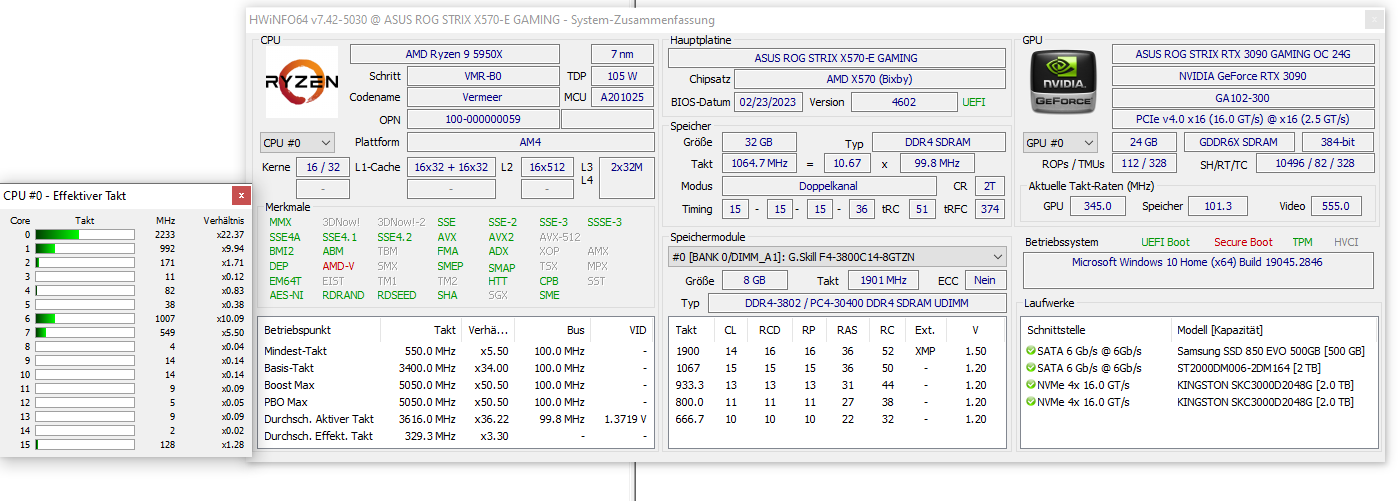Close the CPU #0 Effektiver Takt window

[x=240, y=196]
